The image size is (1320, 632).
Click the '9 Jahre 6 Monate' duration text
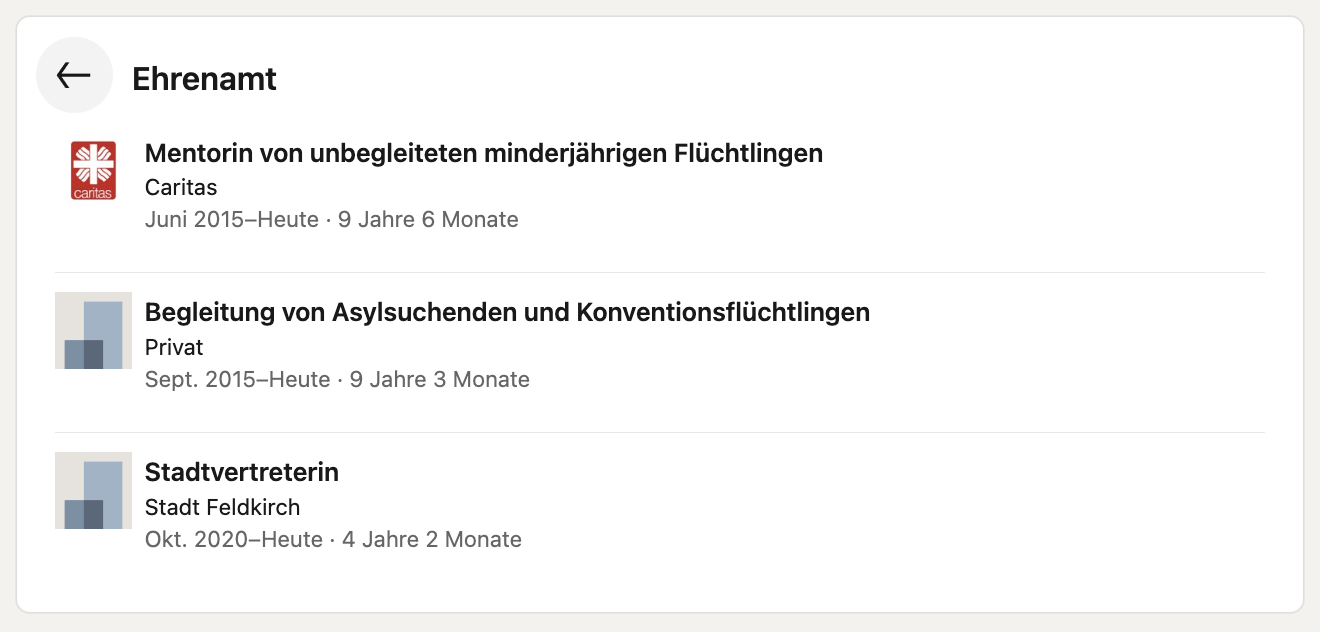pyautogui.click(x=428, y=219)
